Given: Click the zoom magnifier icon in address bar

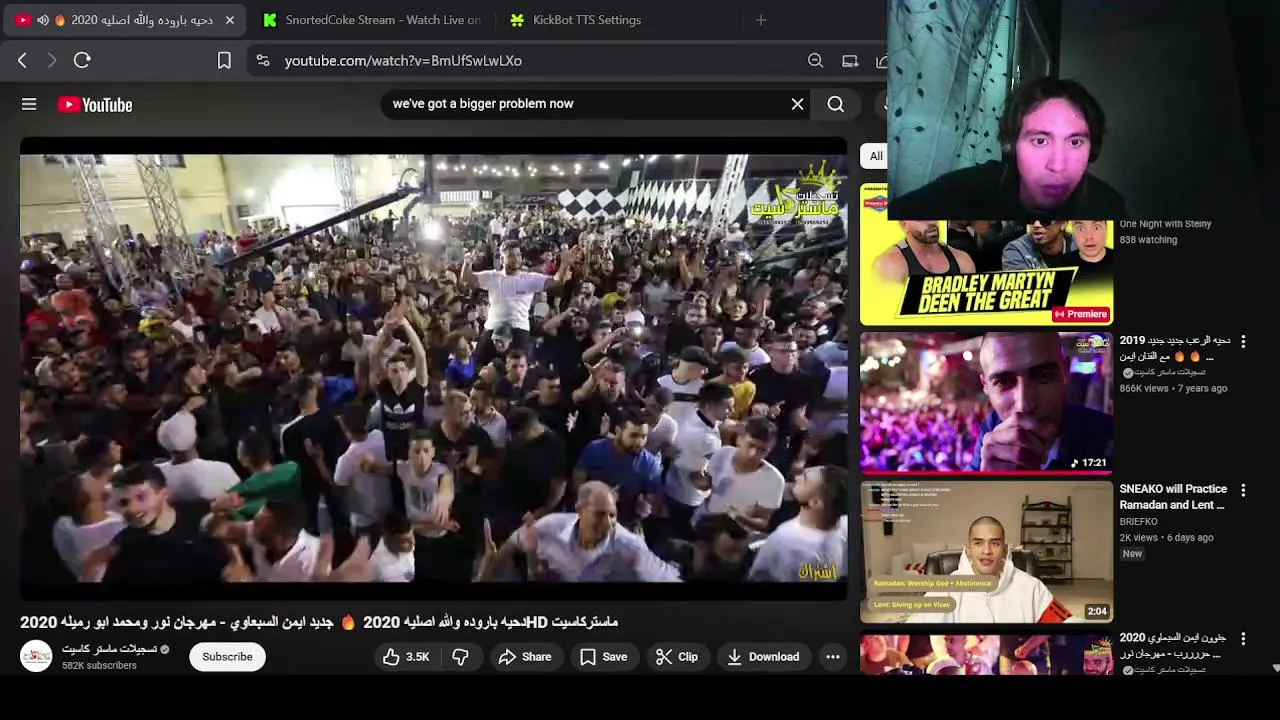Looking at the screenshot, I should tap(815, 60).
